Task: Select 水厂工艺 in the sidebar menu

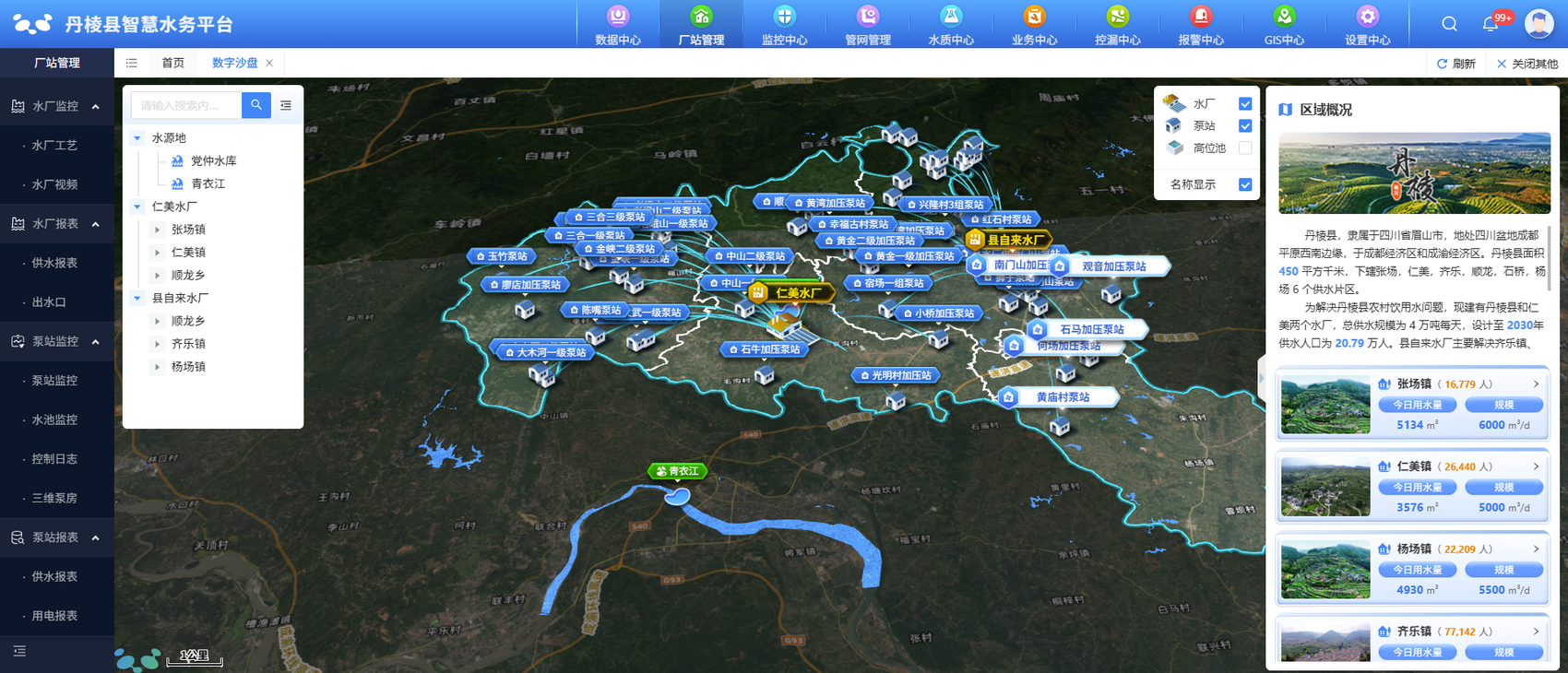Action: pos(54,146)
